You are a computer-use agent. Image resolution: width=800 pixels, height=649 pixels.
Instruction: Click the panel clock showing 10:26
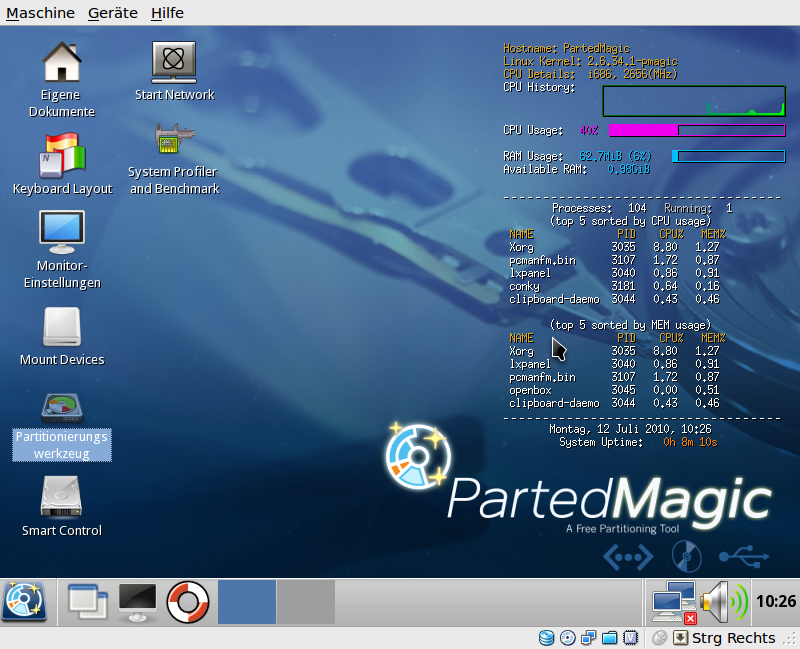pos(776,602)
